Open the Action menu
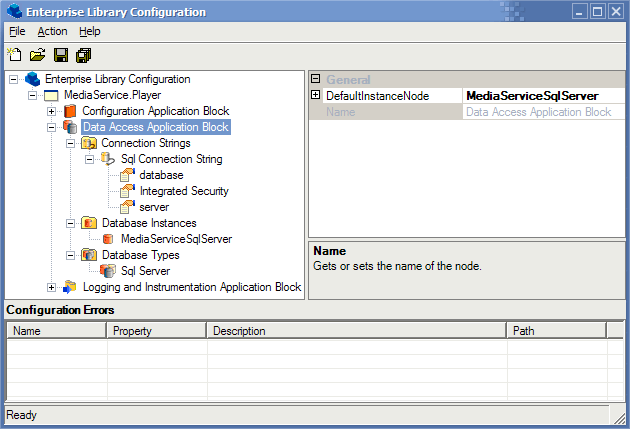This screenshot has width=630, height=429. [x=52, y=31]
